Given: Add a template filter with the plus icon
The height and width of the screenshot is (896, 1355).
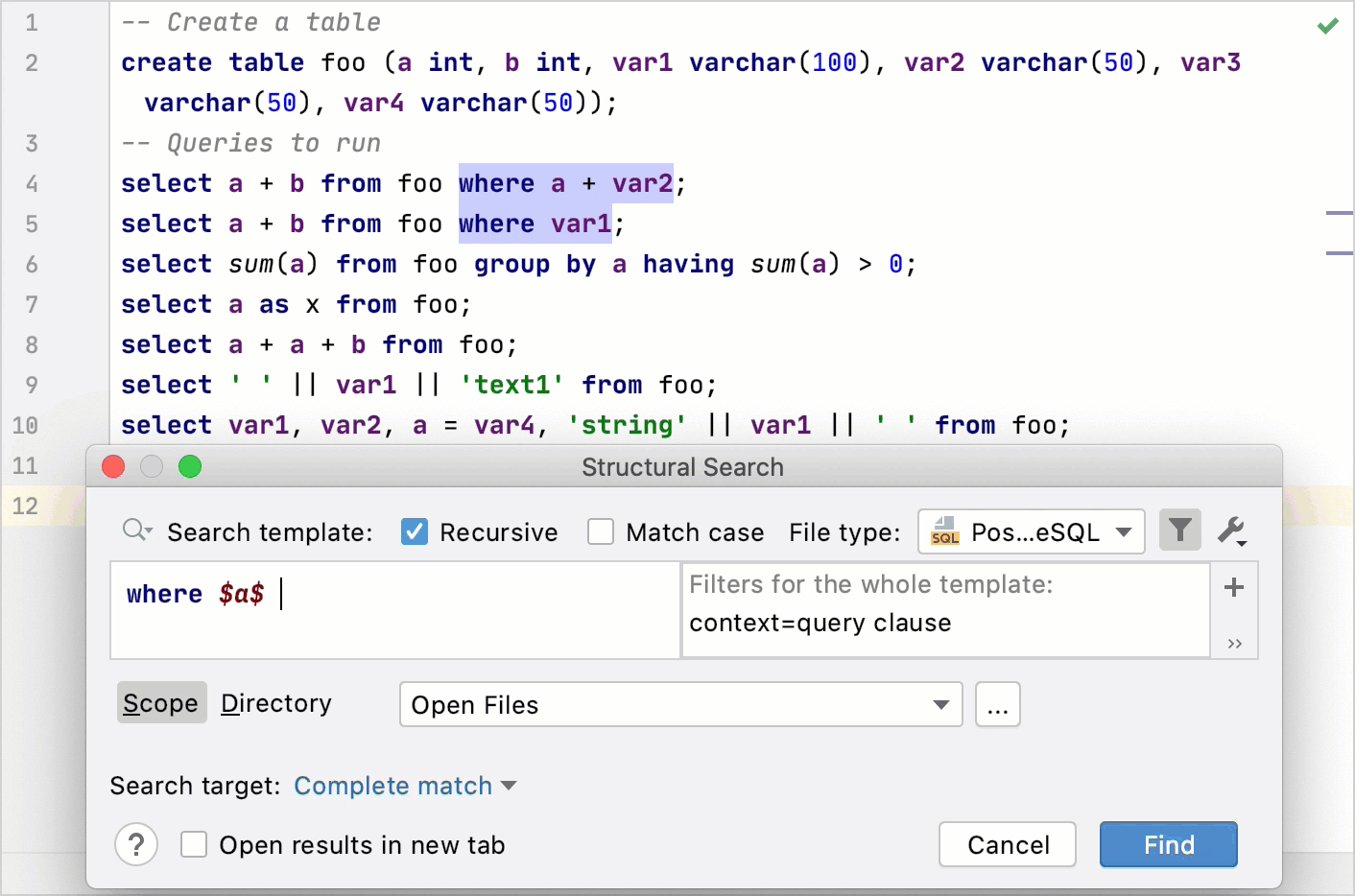Looking at the screenshot, I should pos(1233,587).
